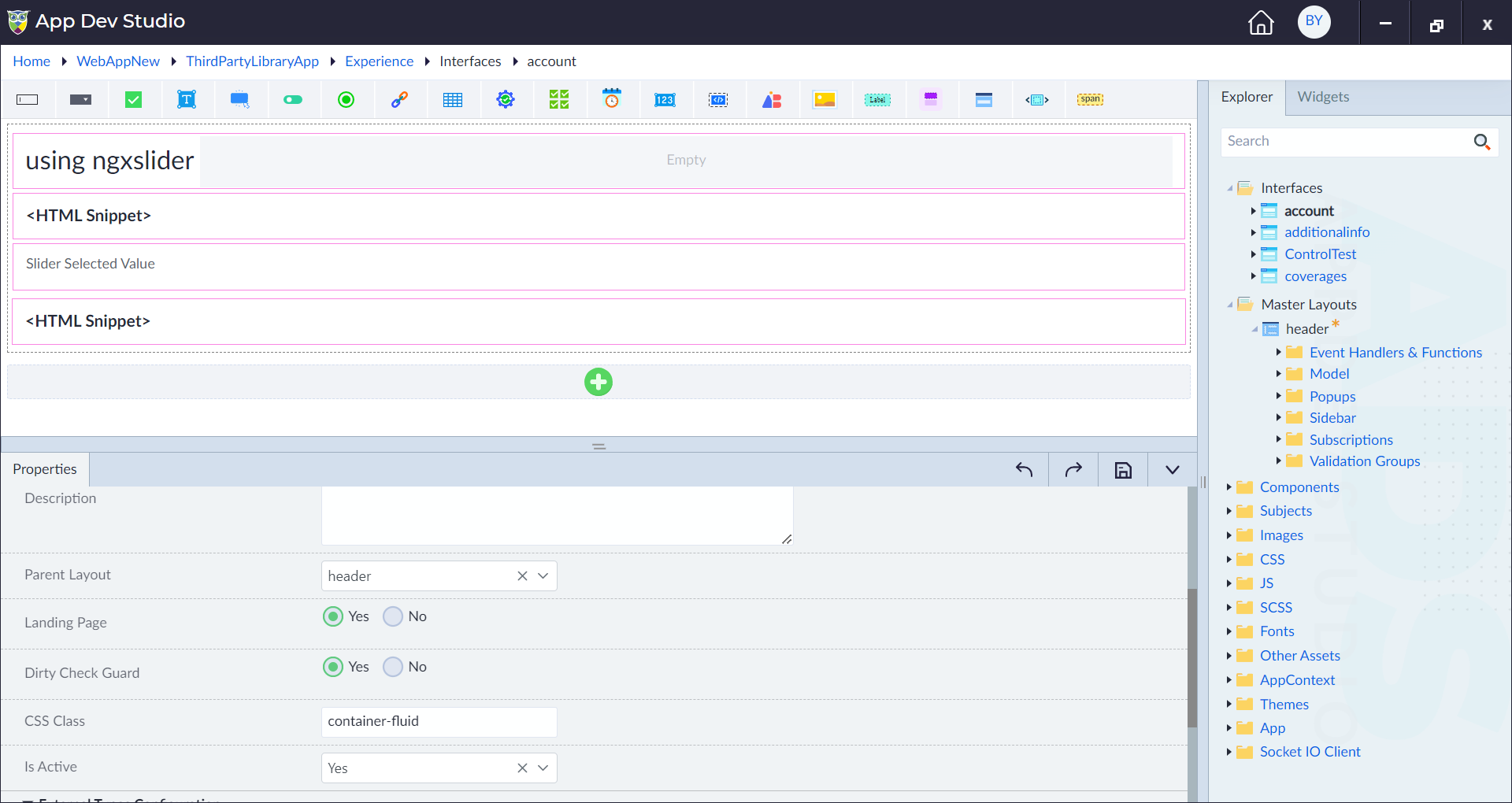
Task: Expand the coverages interface node
Action: [1253, 276]
